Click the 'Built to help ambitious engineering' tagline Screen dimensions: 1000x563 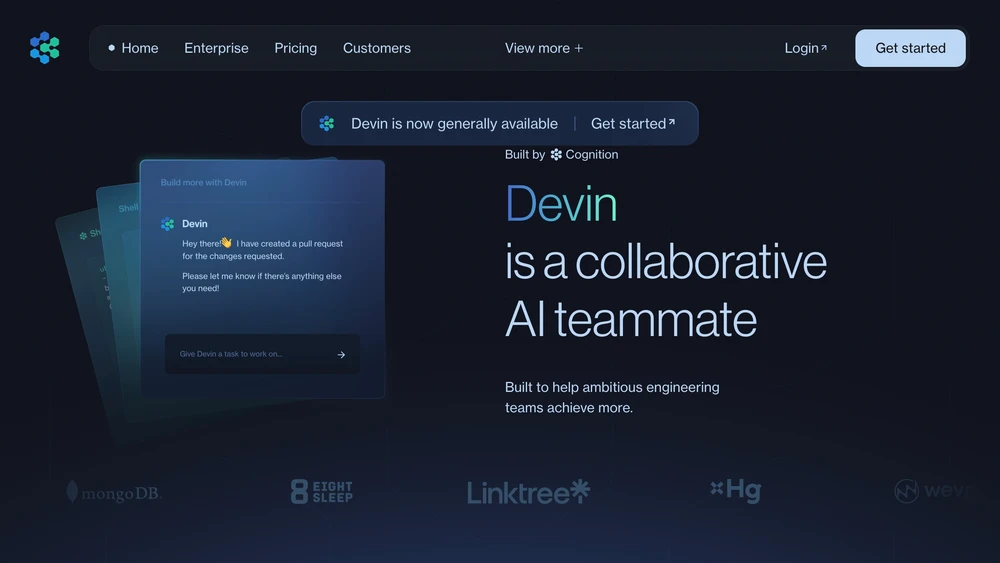(612, 397)
